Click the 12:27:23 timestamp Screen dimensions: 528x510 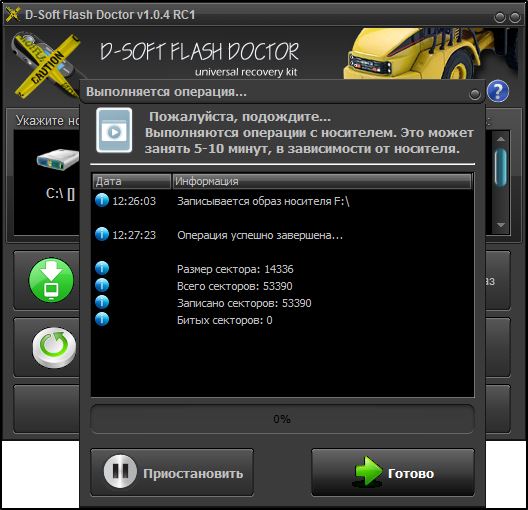[x=134, y=235]
